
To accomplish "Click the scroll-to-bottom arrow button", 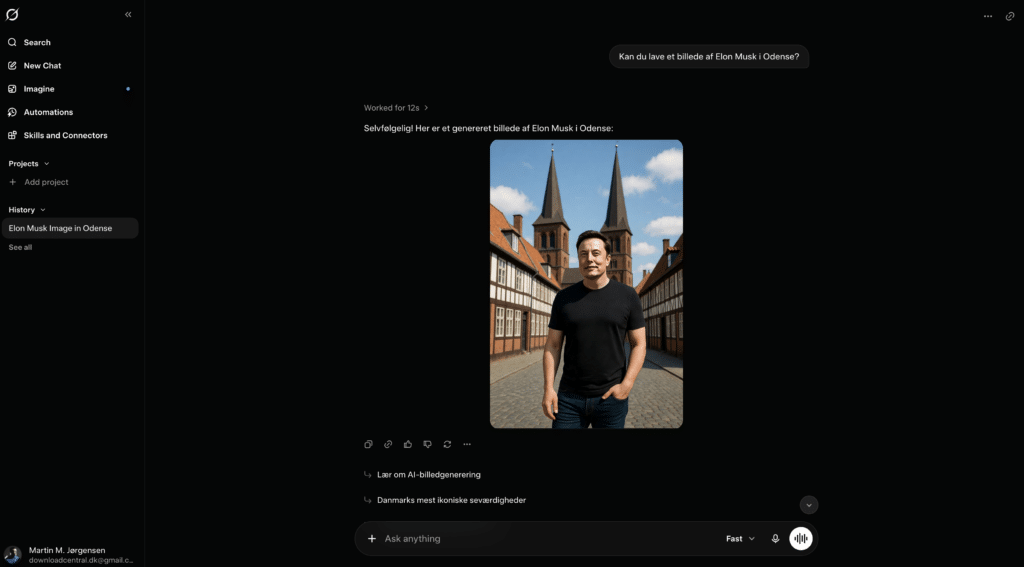I will pos(808,505).
